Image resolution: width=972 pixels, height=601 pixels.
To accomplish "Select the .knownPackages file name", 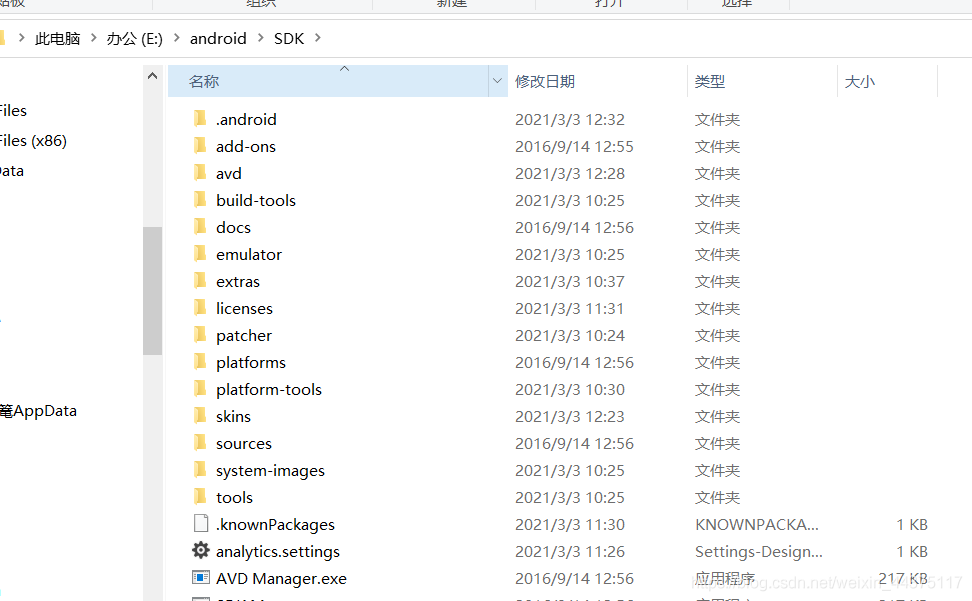I will (x=275, y=525).
